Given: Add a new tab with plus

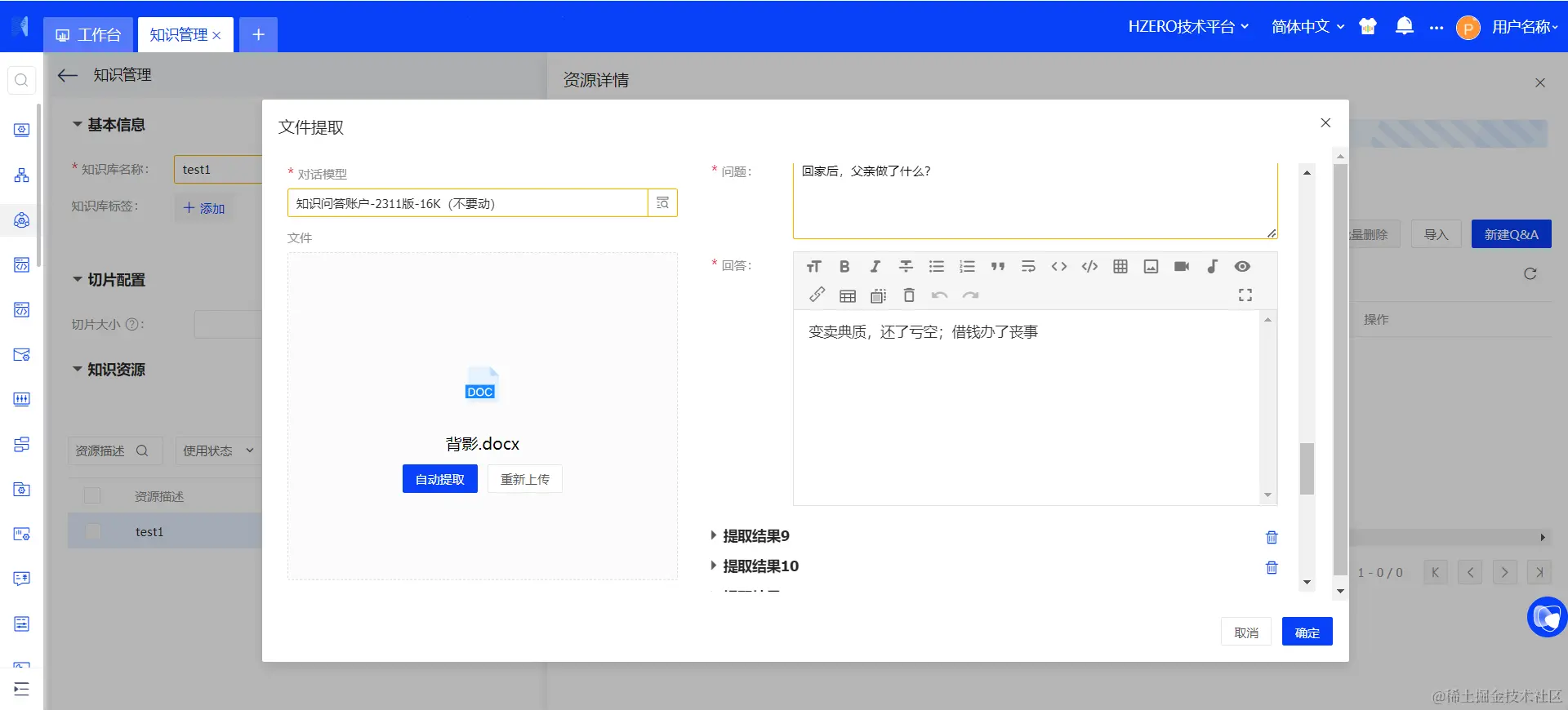Looking at the screenshot, I should pyautogui.click(x=258, y=34).
